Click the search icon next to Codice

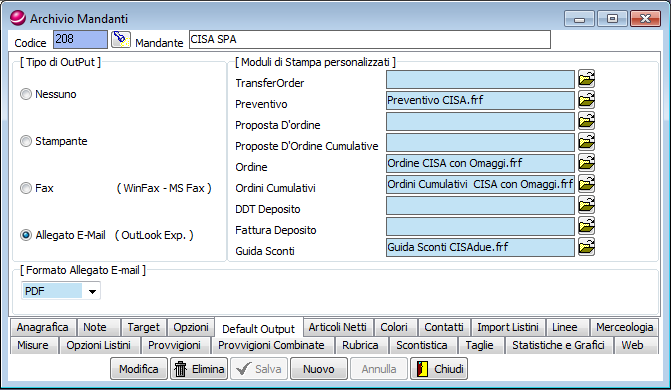click(x=121, y=39)
